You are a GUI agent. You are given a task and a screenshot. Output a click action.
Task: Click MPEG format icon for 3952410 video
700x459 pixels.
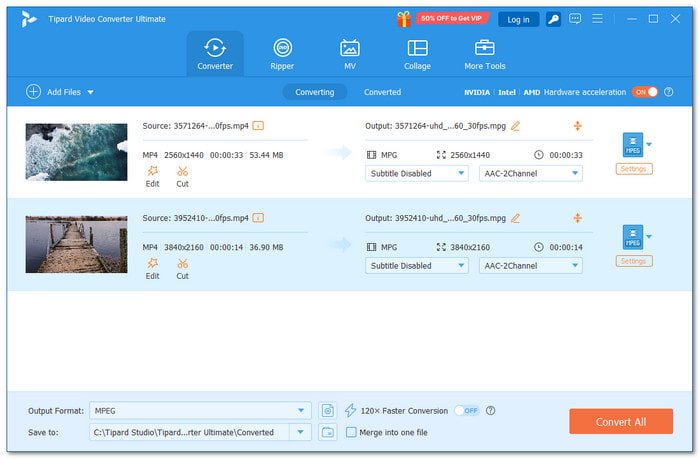tap(633, 237)
